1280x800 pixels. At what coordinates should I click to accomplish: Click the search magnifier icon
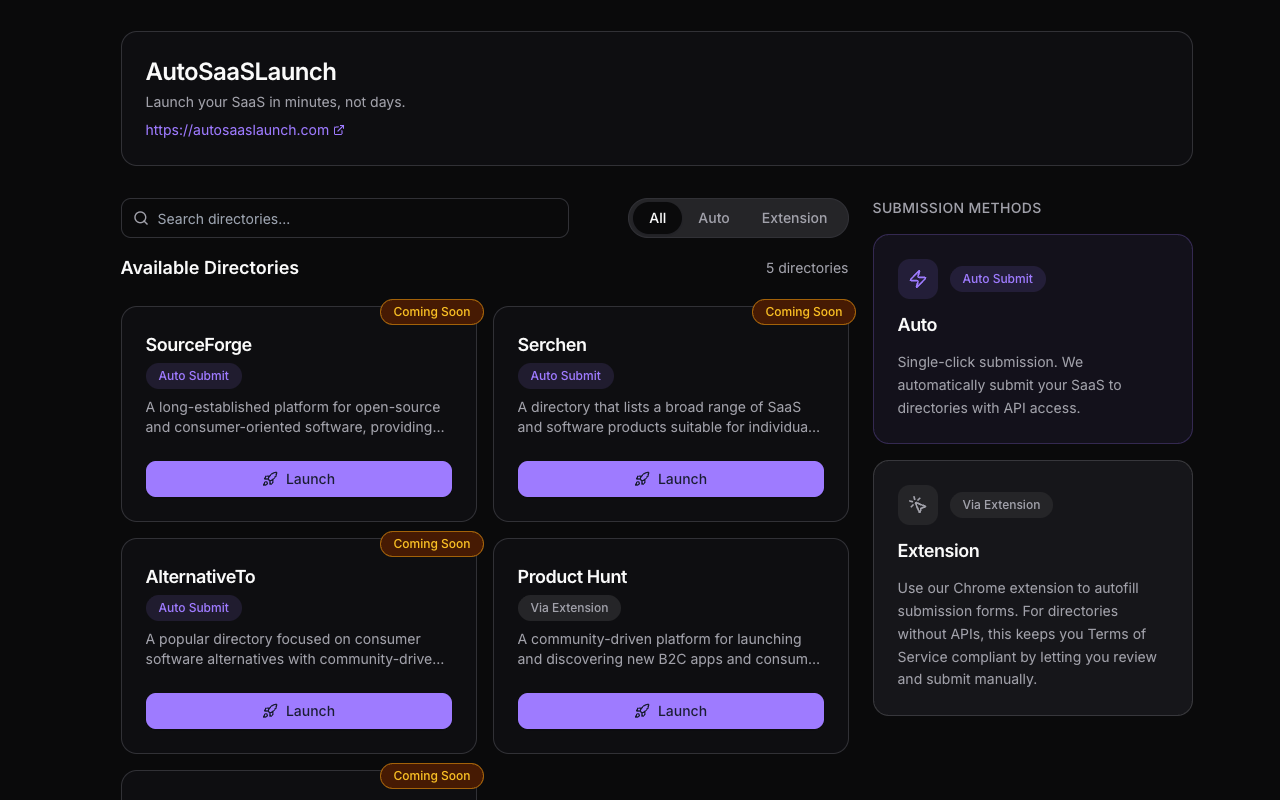tap(141, 217)
